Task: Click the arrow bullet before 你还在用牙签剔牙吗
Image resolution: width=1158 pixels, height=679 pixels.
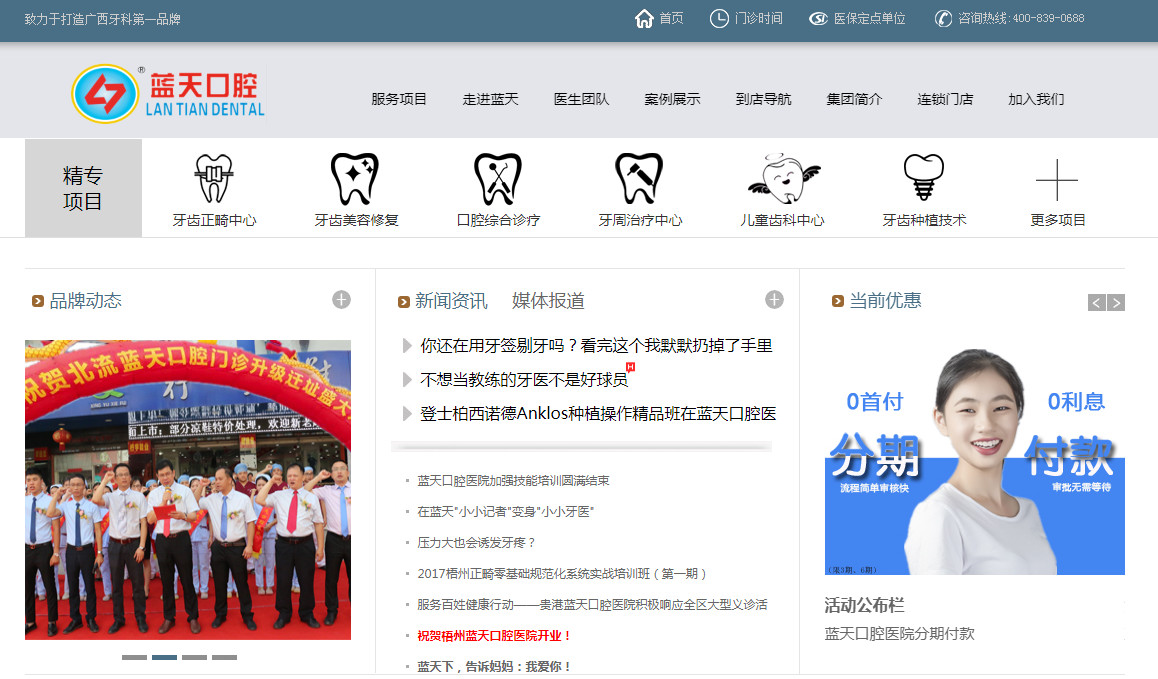Action: (407, 346)
